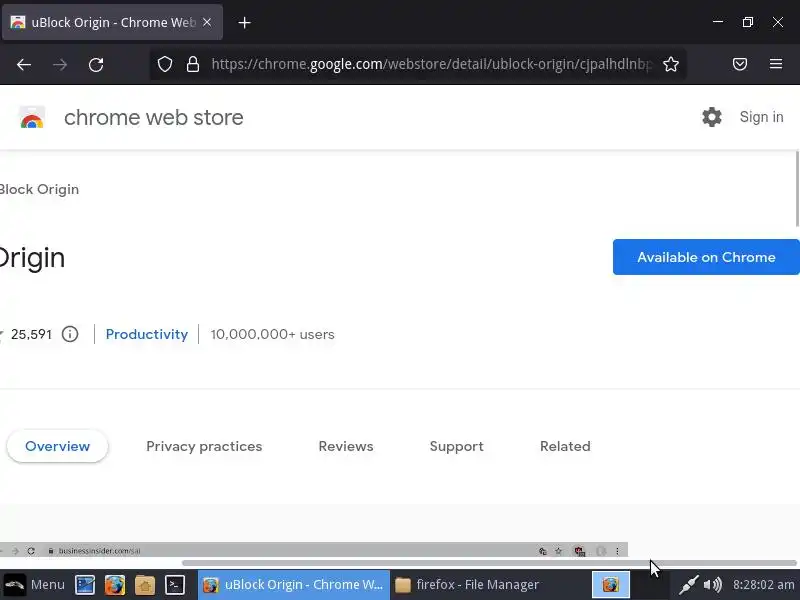Click the 25,591 ratings count

pos(31,335)
